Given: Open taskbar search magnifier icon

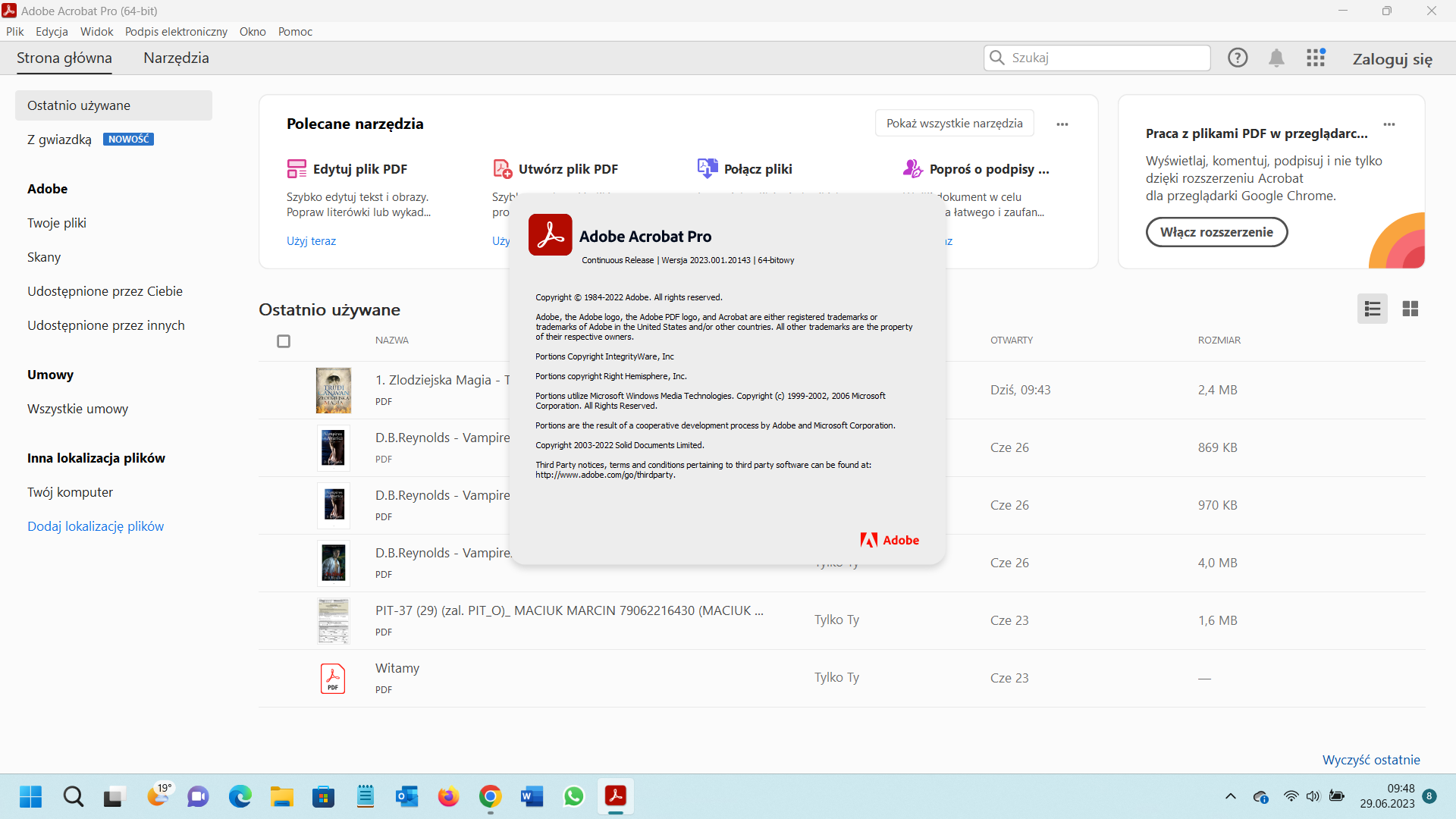Looking at the screenshot, I should pos(74,797).
